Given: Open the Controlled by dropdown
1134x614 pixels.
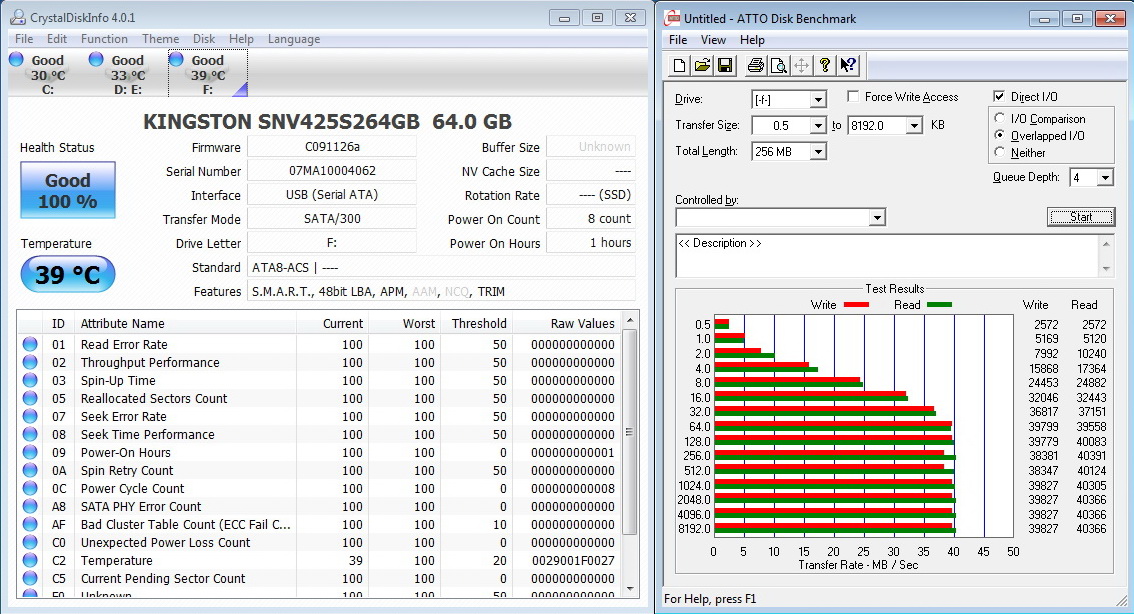Looking at the screenshot, I should [877, 217].
